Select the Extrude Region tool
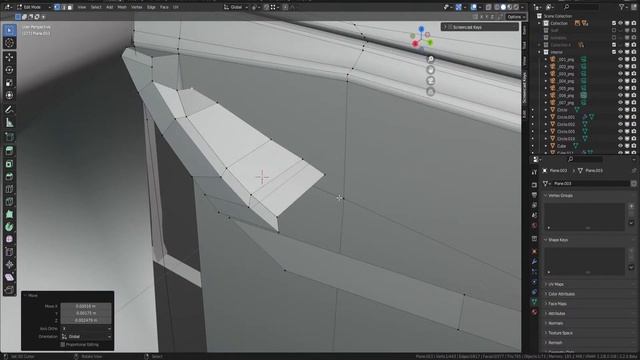This screenshot has width=640, height=360. pos(9,151)
